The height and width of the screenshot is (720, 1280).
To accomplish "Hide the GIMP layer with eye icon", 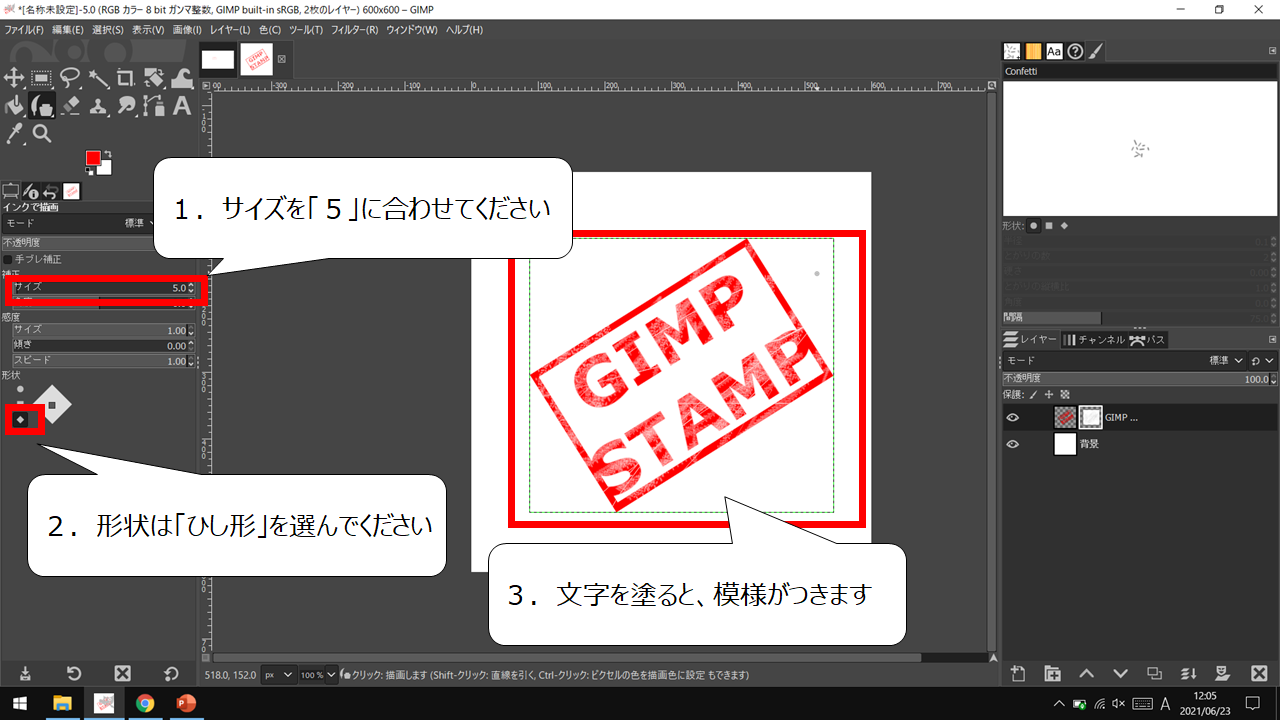I will click(1013, 418).
